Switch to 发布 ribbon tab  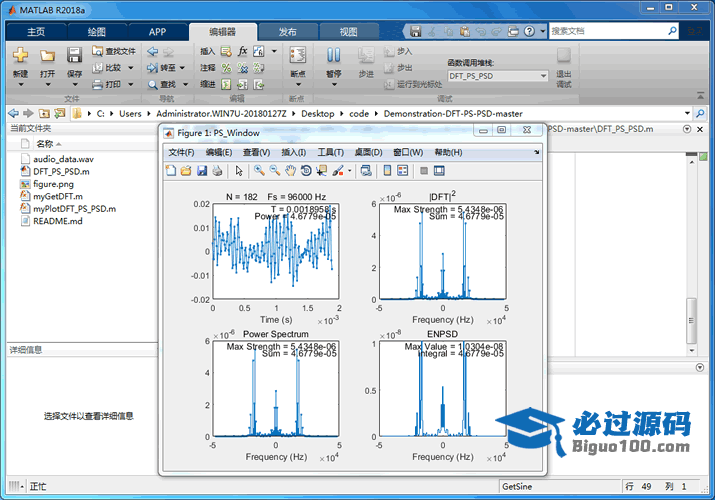(288, 31)
